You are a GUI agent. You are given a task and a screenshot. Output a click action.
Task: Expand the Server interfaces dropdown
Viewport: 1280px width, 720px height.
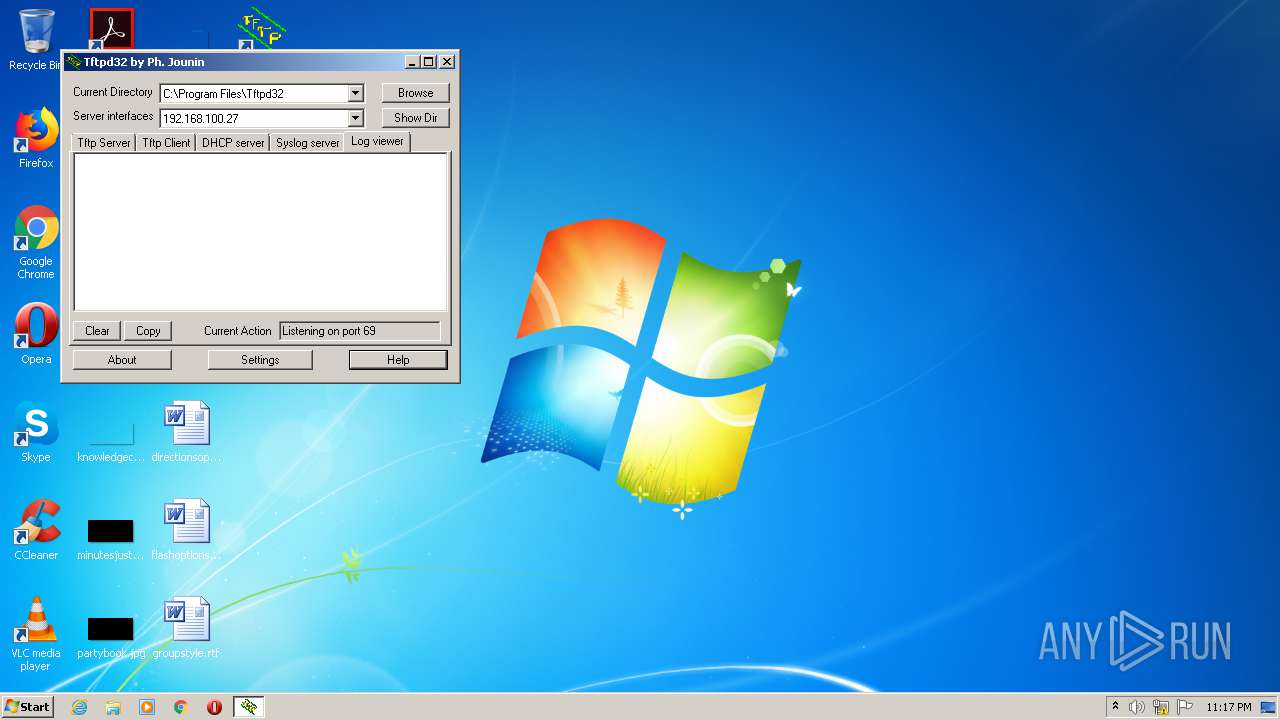(355, 118)
